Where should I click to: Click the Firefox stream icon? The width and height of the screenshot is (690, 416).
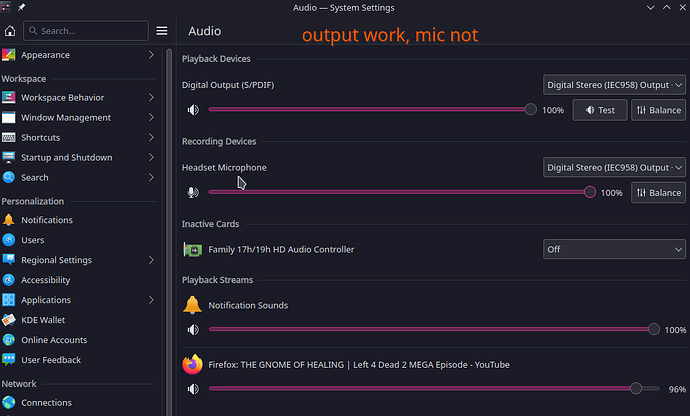[x=192, y=365]
